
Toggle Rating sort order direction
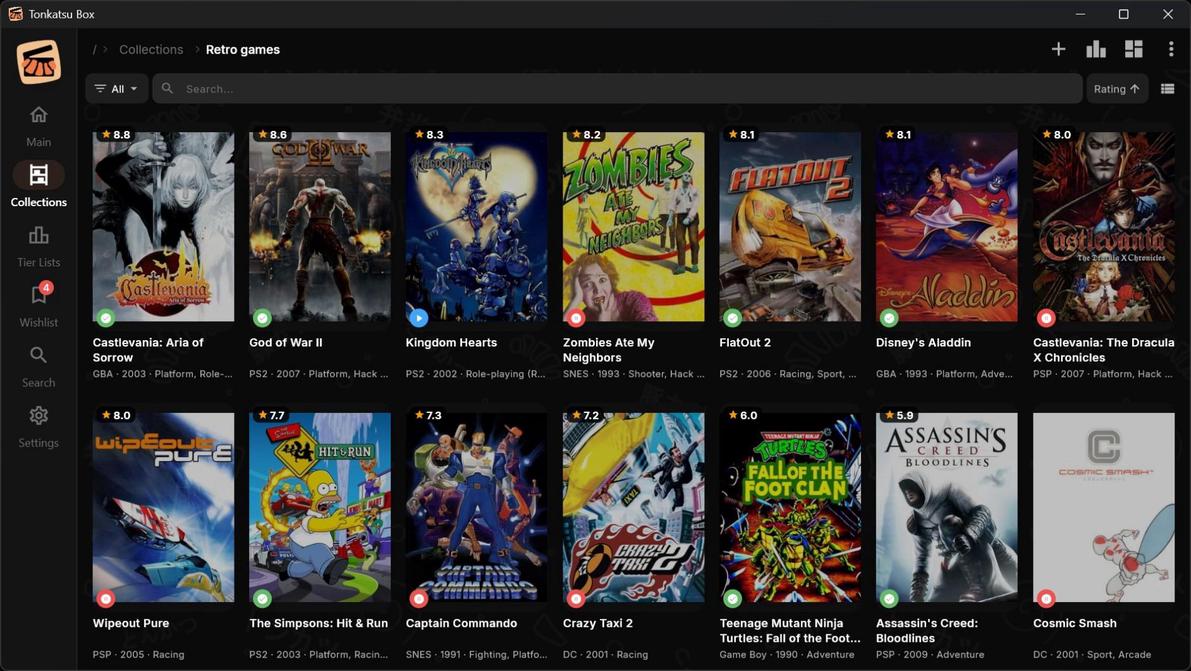(1116, 89)
